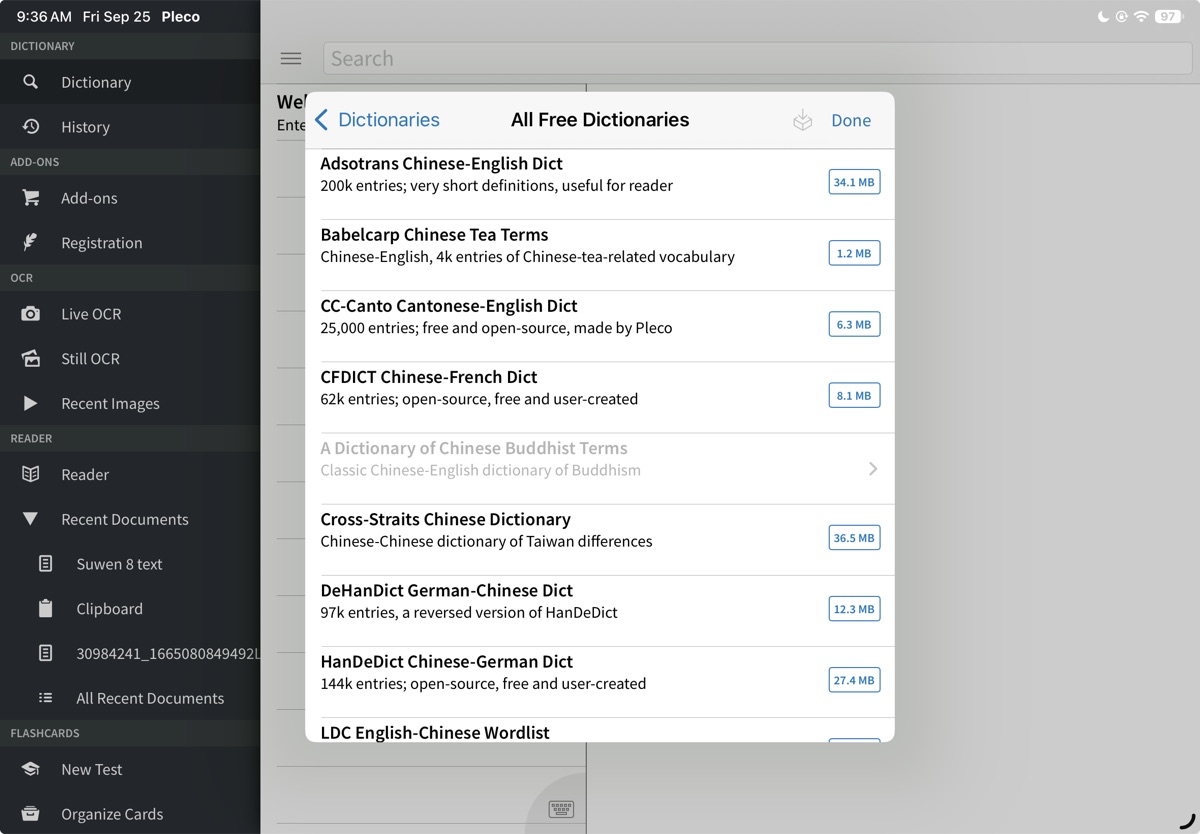Click the Add-ons shopping cart icon
Viewport: 1200px width, 834px height.
(31, 198)
